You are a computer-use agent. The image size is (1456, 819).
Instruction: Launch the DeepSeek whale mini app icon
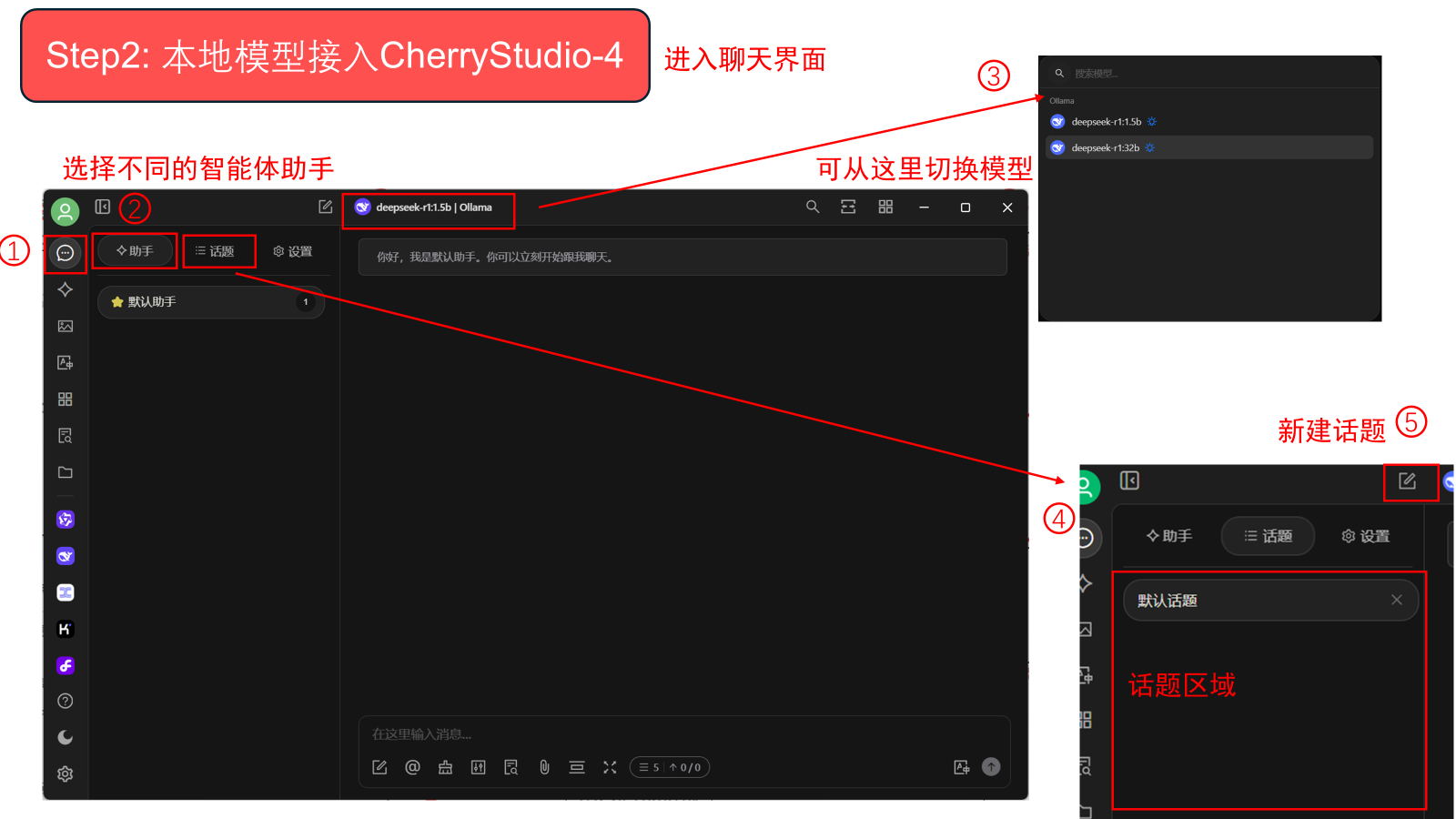pos(66,556)
